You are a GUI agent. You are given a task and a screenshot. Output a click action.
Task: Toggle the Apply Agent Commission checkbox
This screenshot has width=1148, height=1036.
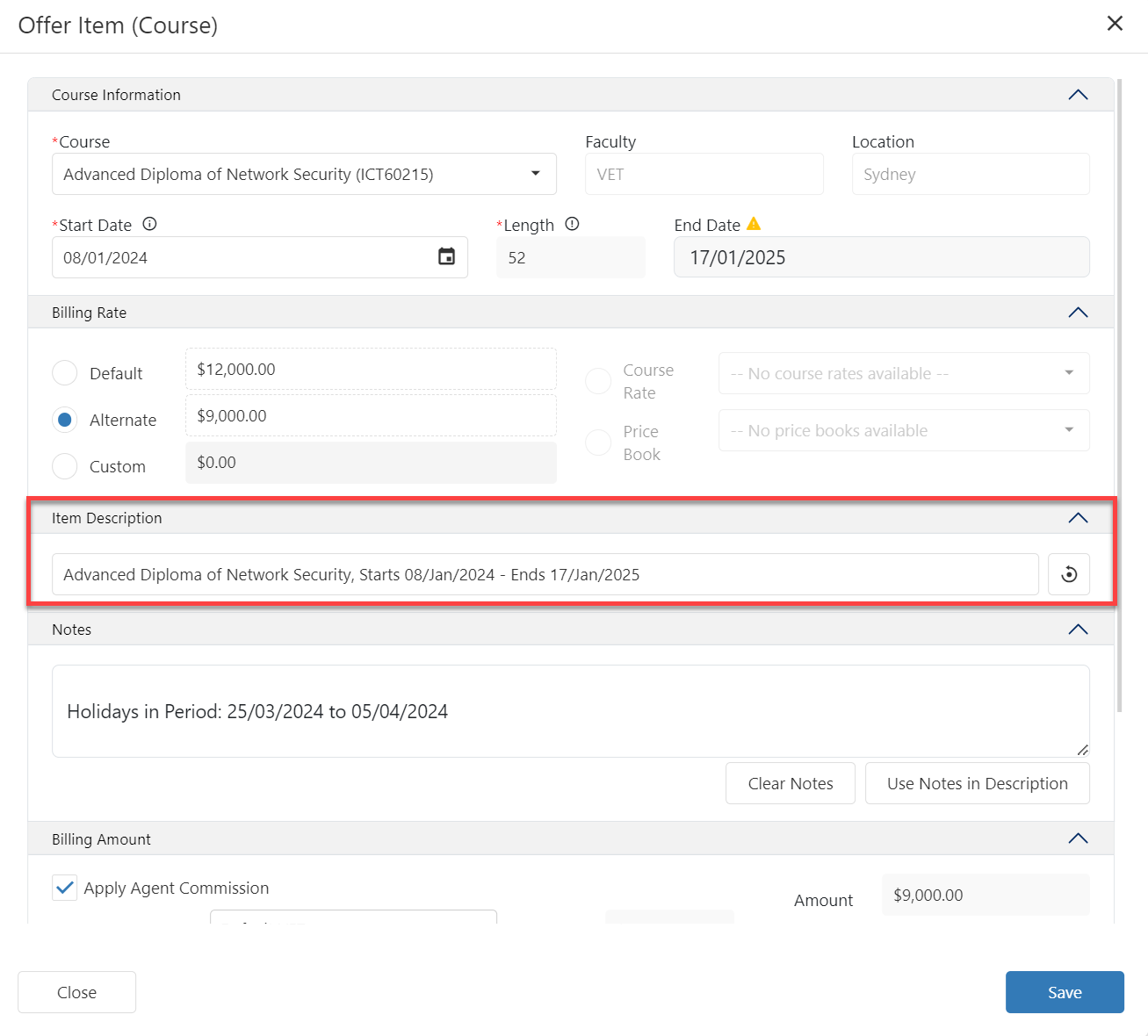[65, 888]
